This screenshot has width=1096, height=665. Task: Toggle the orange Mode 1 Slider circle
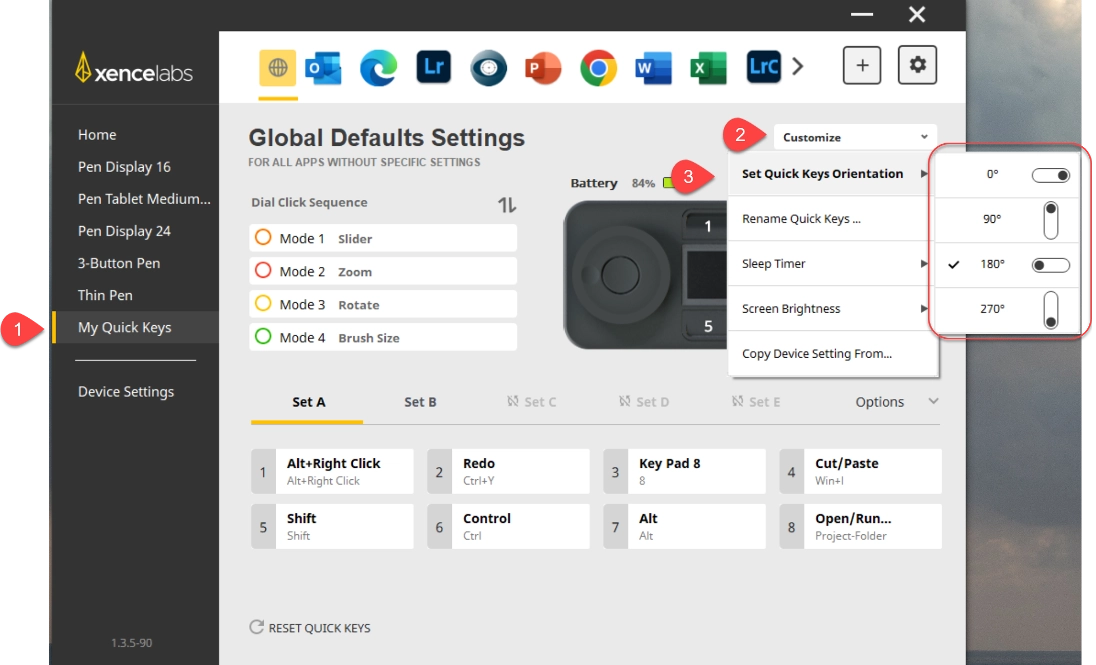pyautogui.click(x=263, y=237)
